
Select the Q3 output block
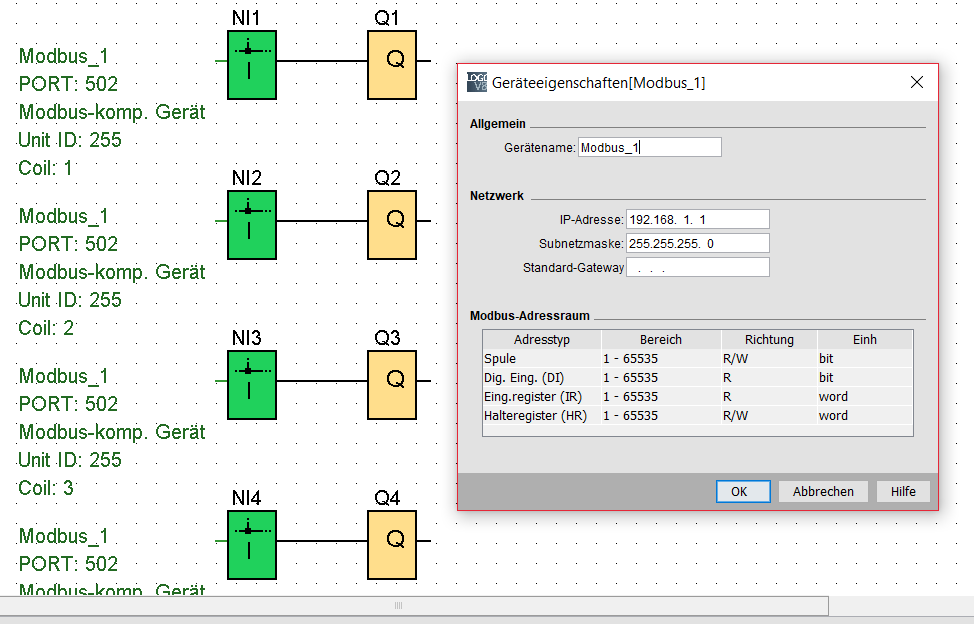pos(392,385)
